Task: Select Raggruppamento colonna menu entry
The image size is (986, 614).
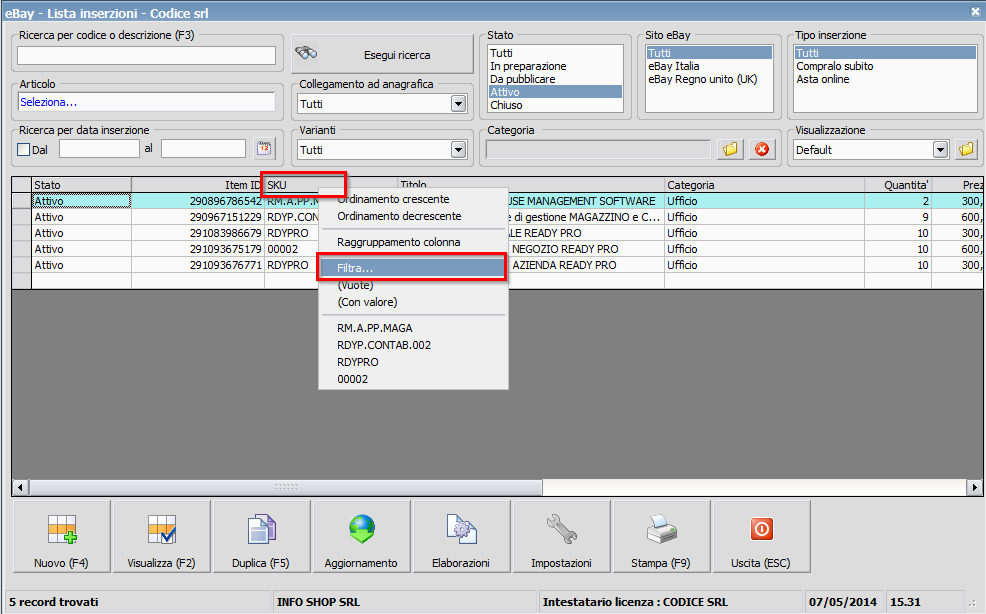Action: pos(413,242)
